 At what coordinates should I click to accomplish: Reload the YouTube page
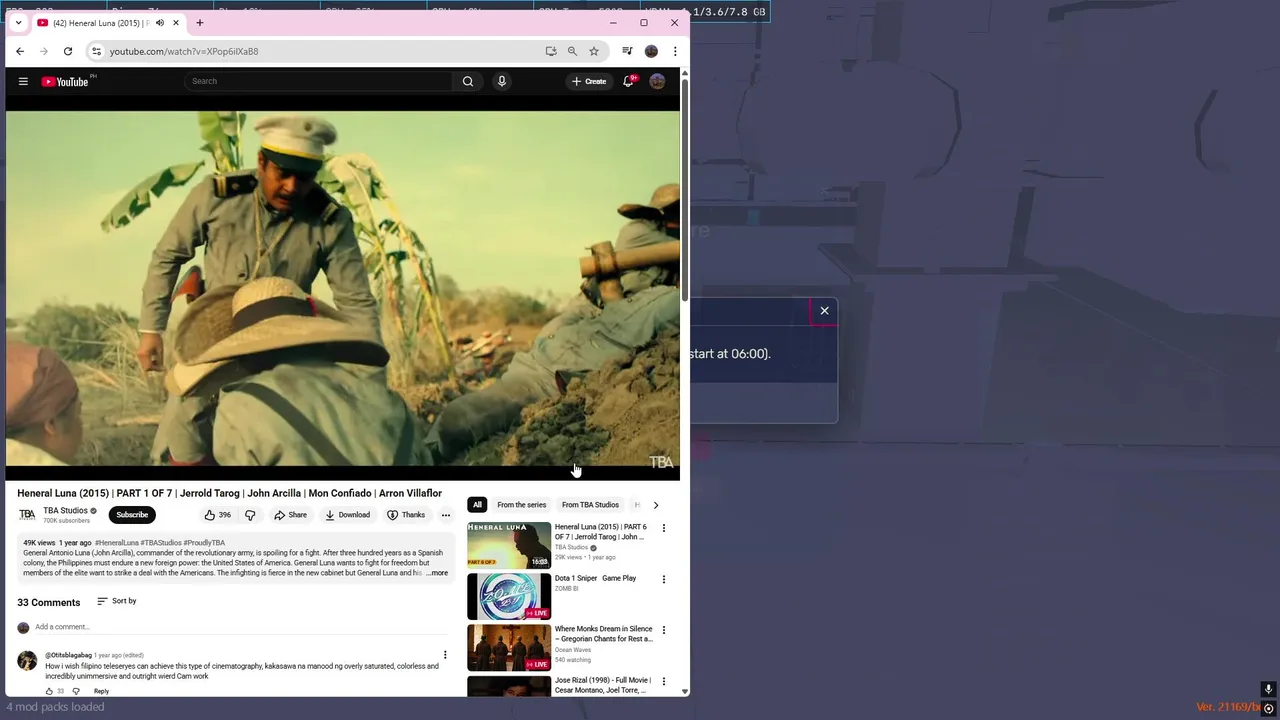coord(68,51)
